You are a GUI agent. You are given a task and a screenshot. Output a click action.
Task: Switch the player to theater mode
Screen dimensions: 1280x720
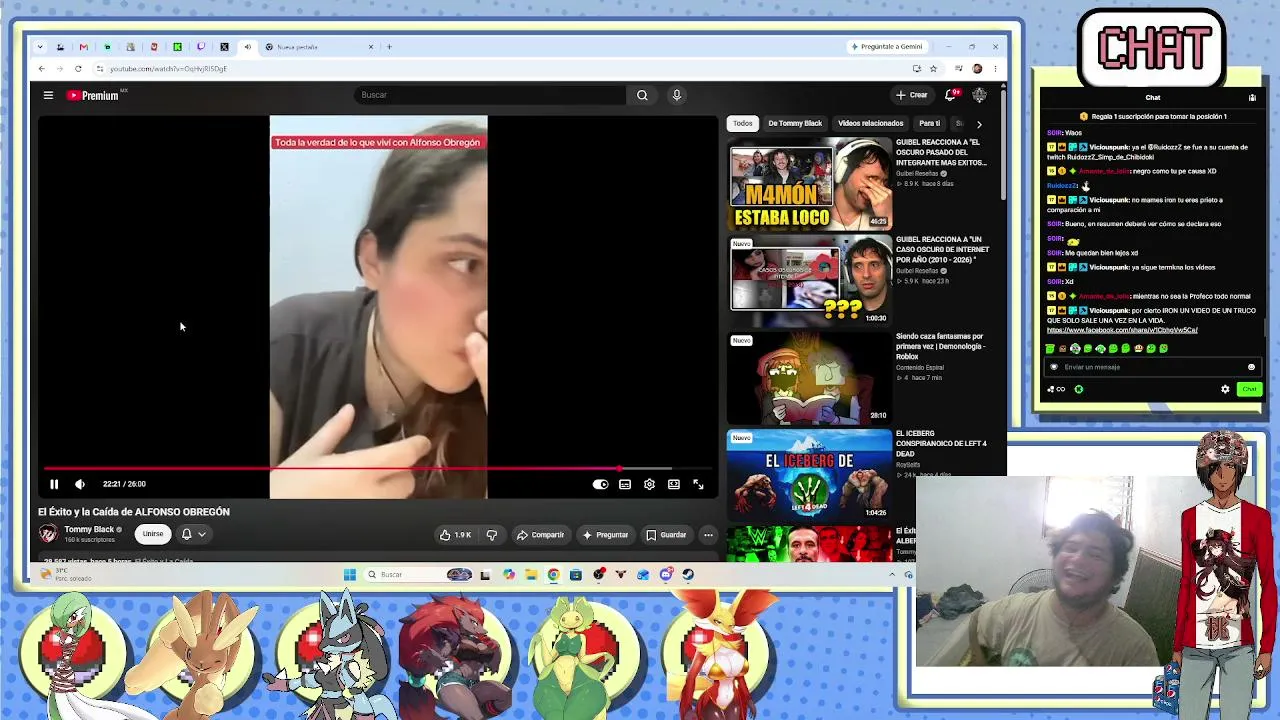674,484
